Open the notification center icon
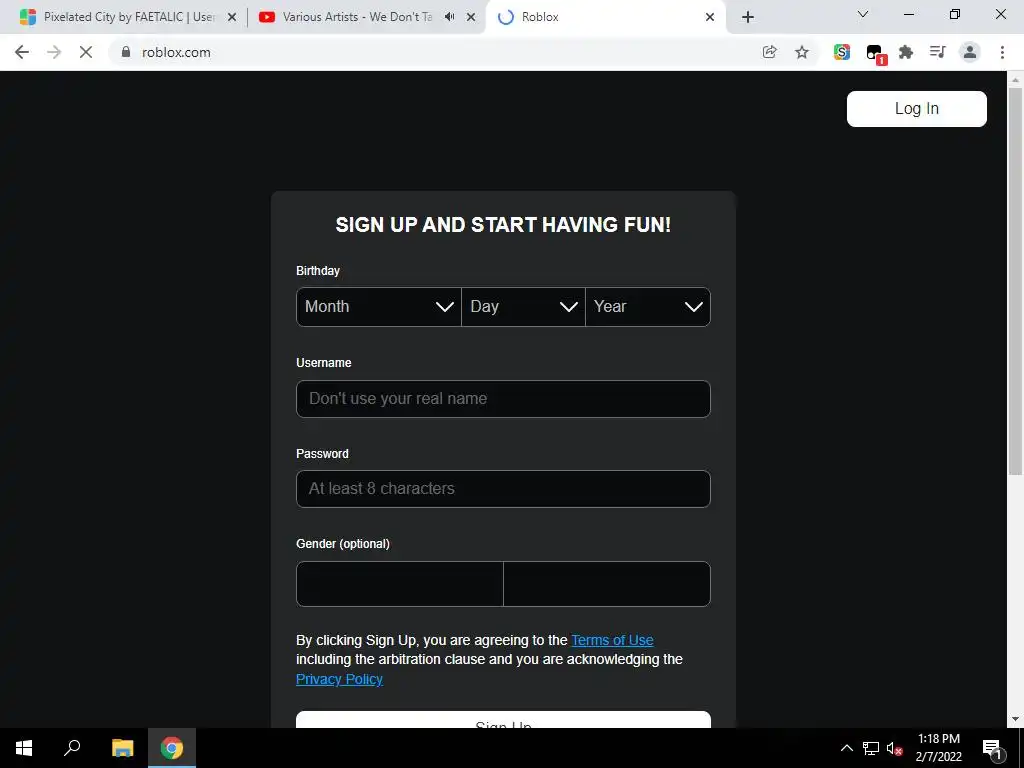Screen dimensions: 1024x768 click(x=992, y=748)
